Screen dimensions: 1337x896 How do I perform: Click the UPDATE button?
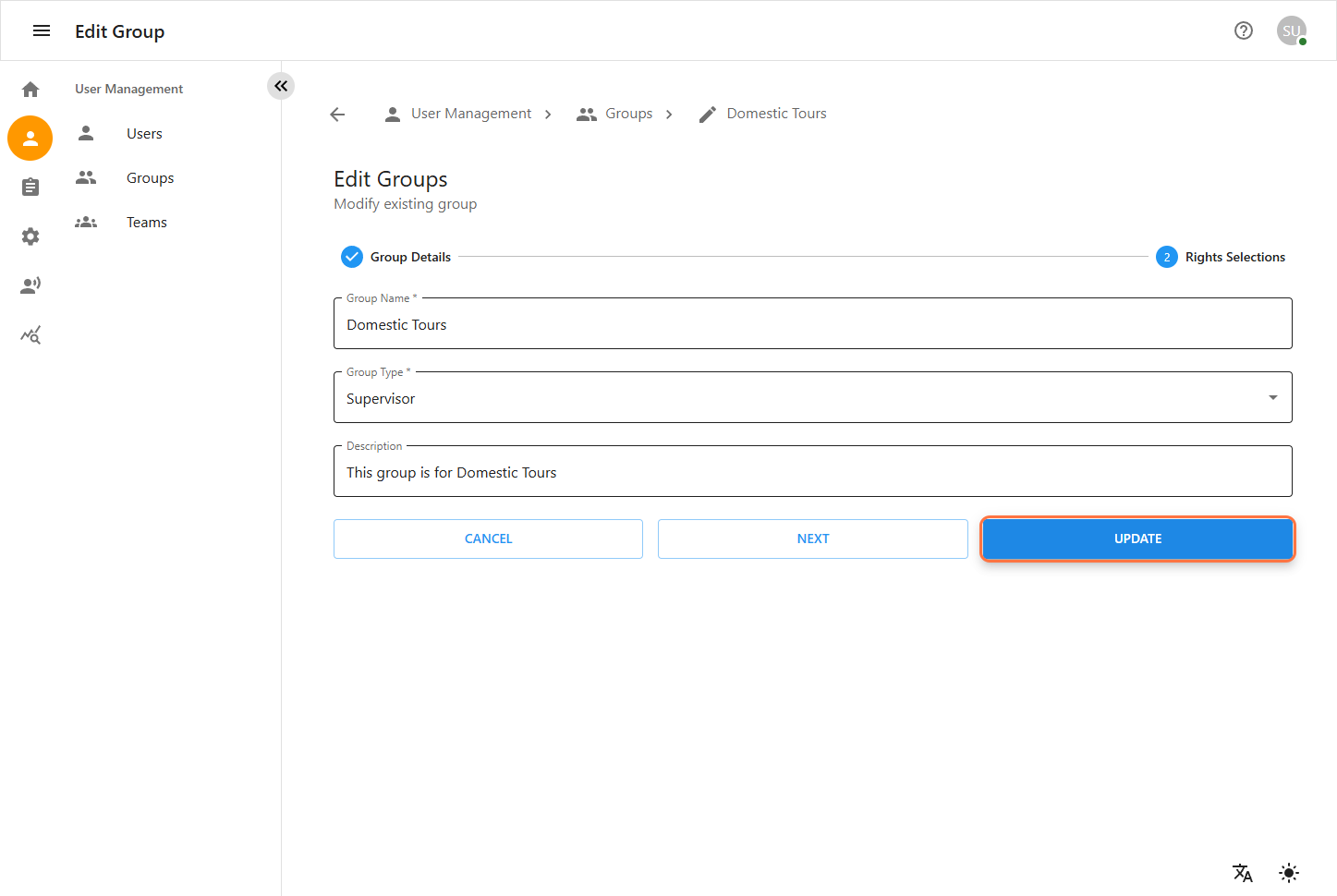[1137, 539]
